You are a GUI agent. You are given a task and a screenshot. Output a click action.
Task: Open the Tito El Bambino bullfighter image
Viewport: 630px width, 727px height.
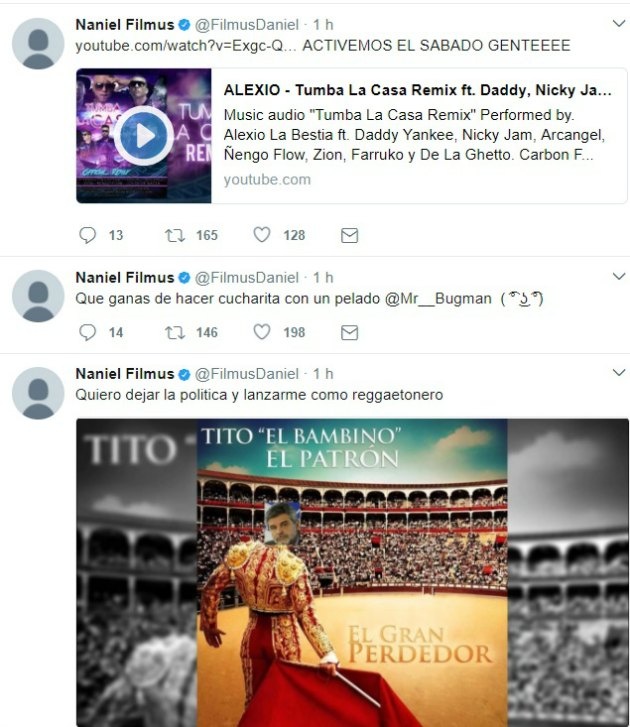pos(352,573)
